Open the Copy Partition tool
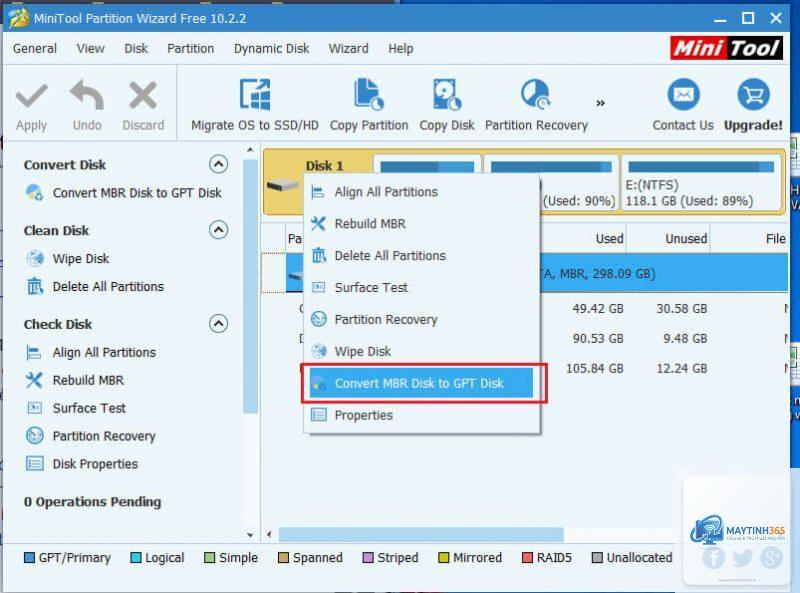Viewport: 800px width, 593px height. point(369,105)
